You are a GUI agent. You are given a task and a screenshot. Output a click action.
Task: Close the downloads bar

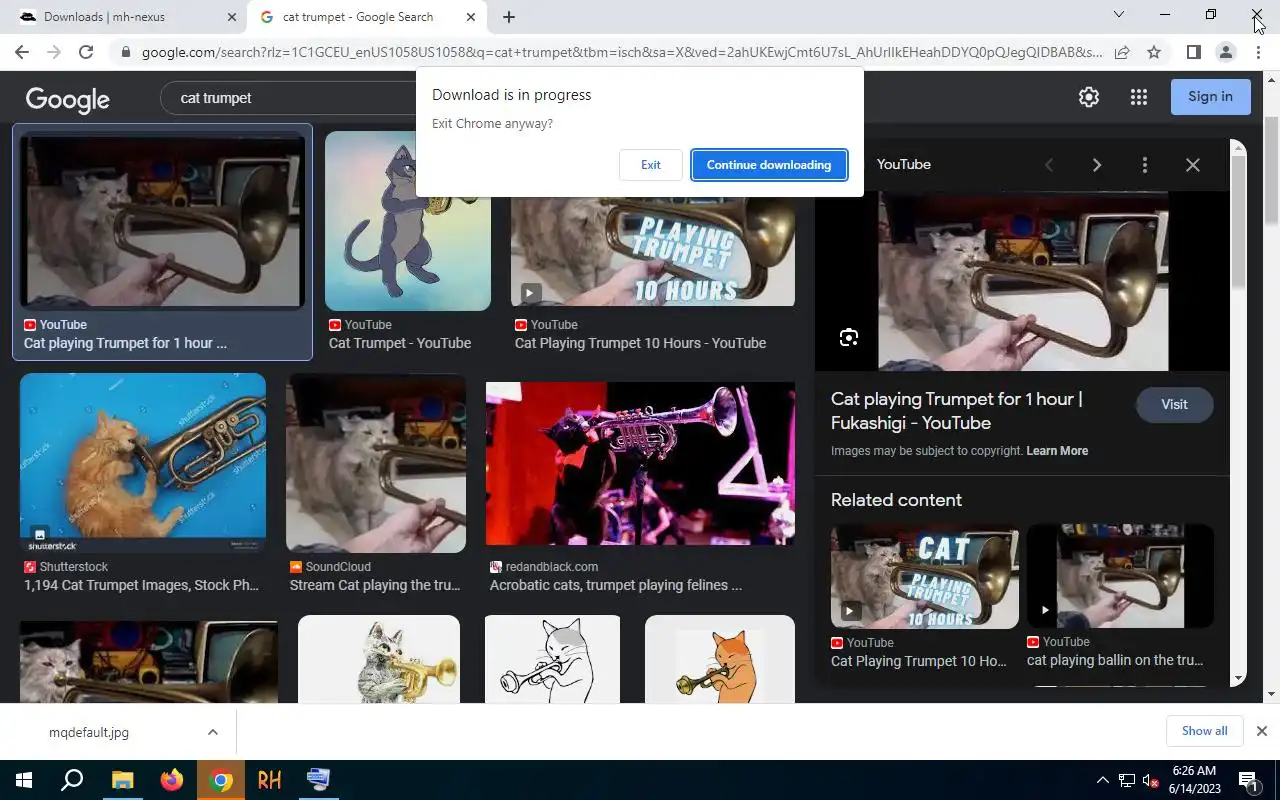(x=1261, y=731)
